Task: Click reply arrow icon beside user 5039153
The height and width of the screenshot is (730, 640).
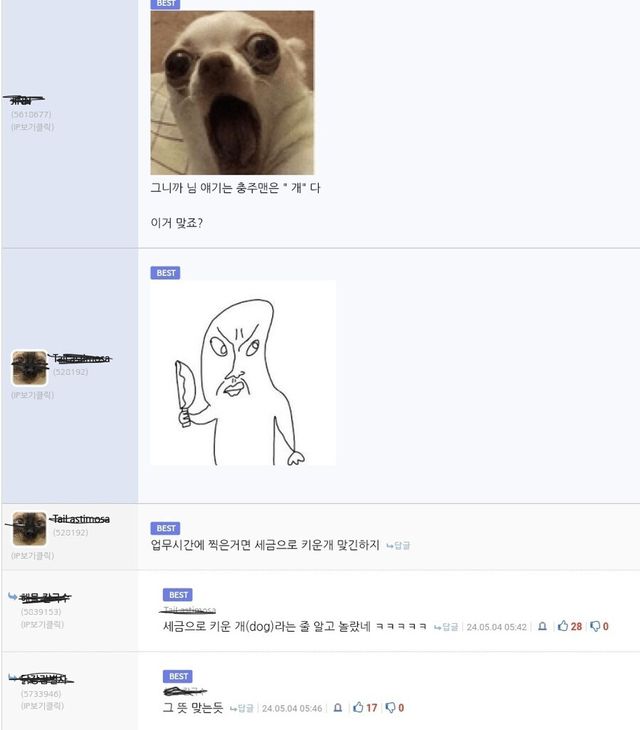Action: click(x=13, y=596)
